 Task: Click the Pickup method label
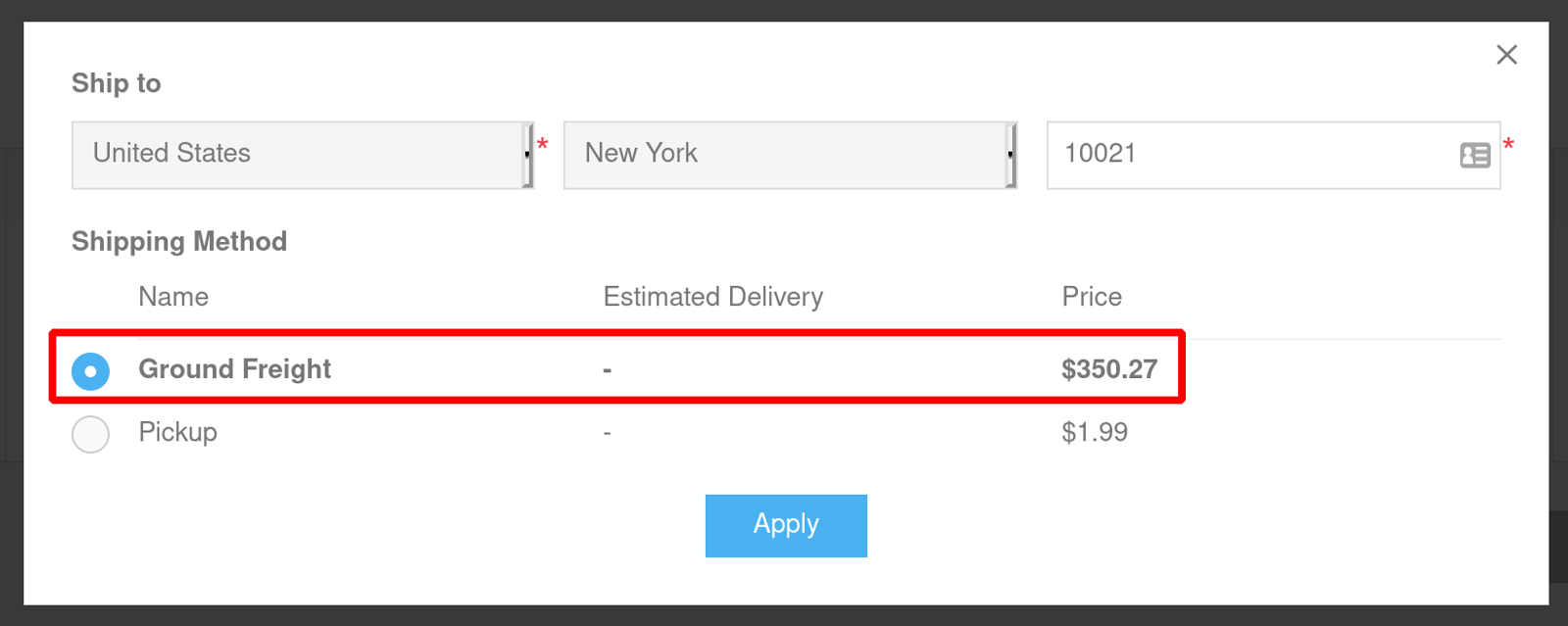pyautogui.click(x=177, y=432)
